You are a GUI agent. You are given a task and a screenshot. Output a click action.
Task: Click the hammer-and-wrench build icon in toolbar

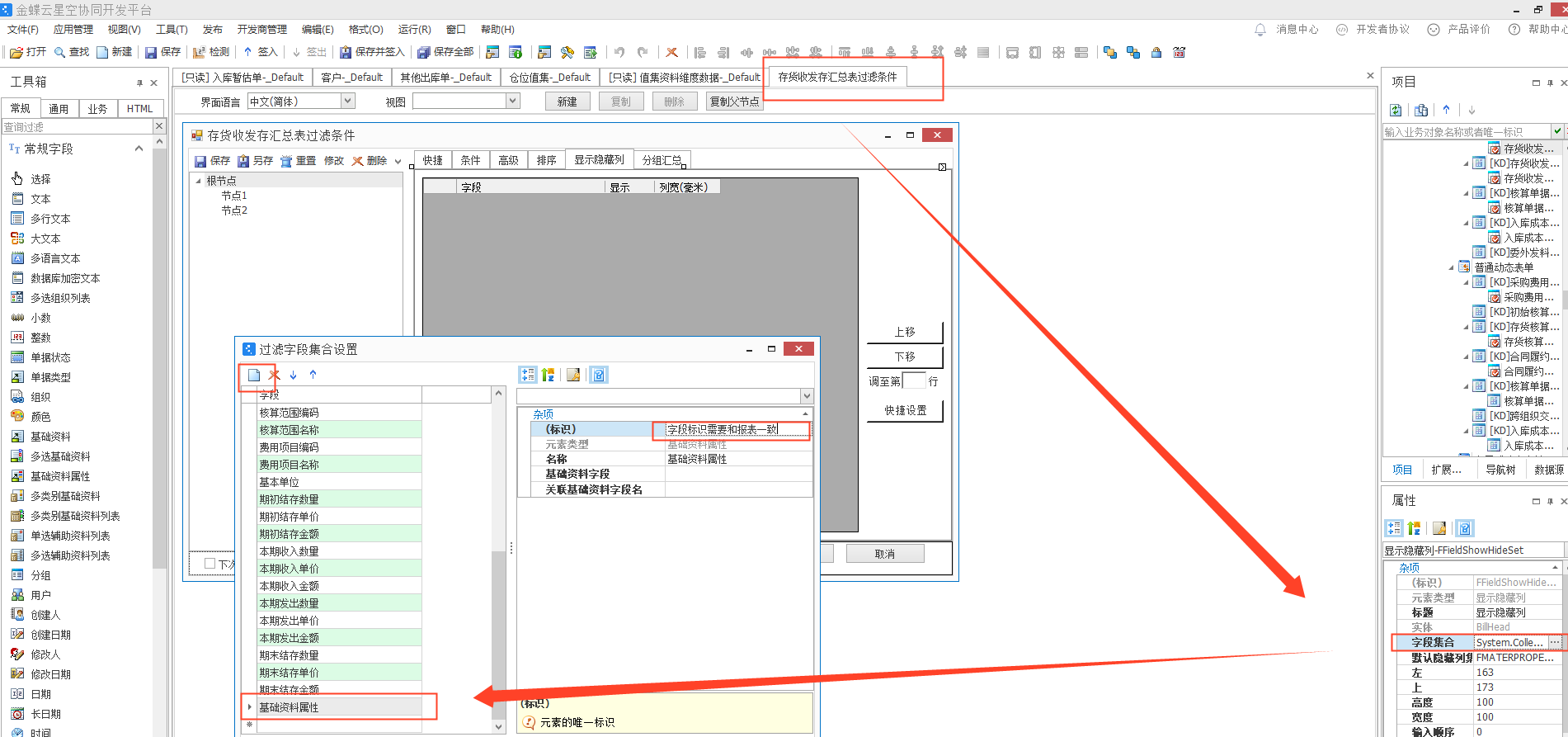567,52
